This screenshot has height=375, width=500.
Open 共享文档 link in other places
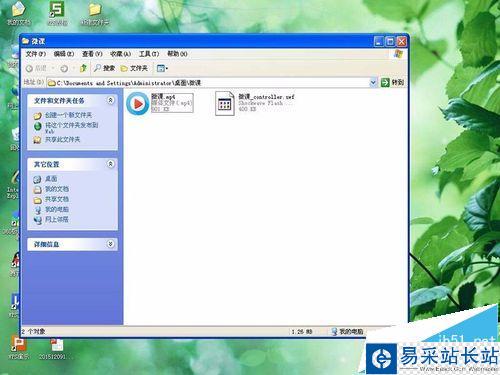57,199
